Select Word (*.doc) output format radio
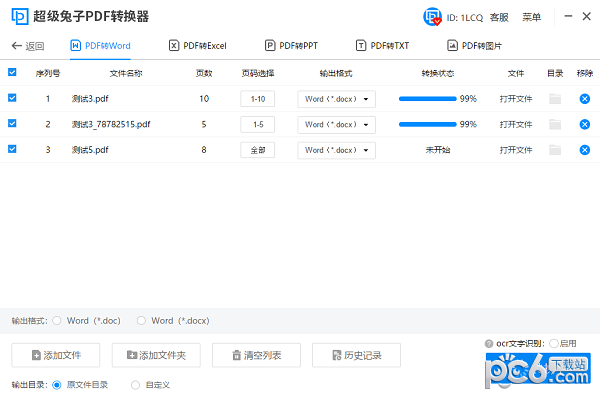600x401 pixels. (57, 321)
